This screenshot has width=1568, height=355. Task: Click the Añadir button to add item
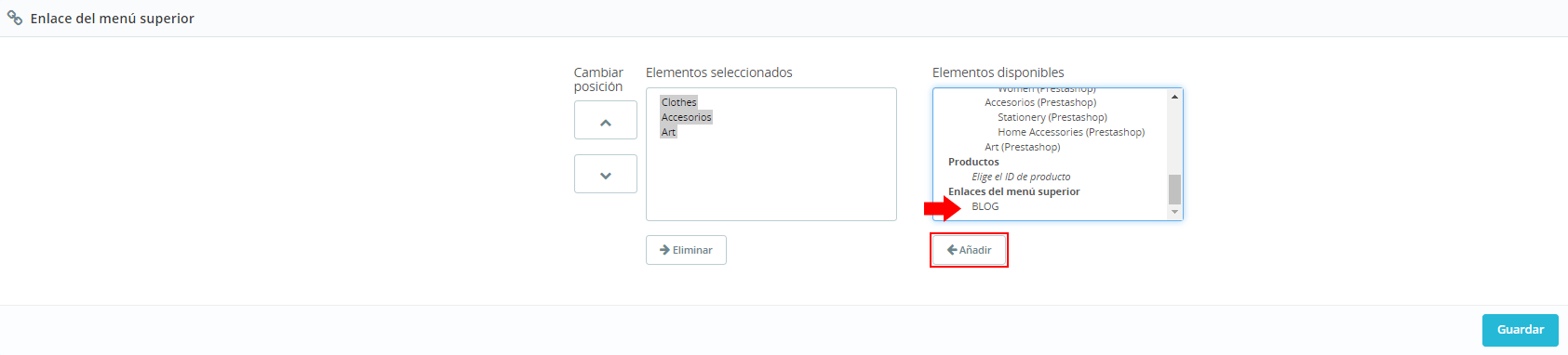(x=969, y=250)
